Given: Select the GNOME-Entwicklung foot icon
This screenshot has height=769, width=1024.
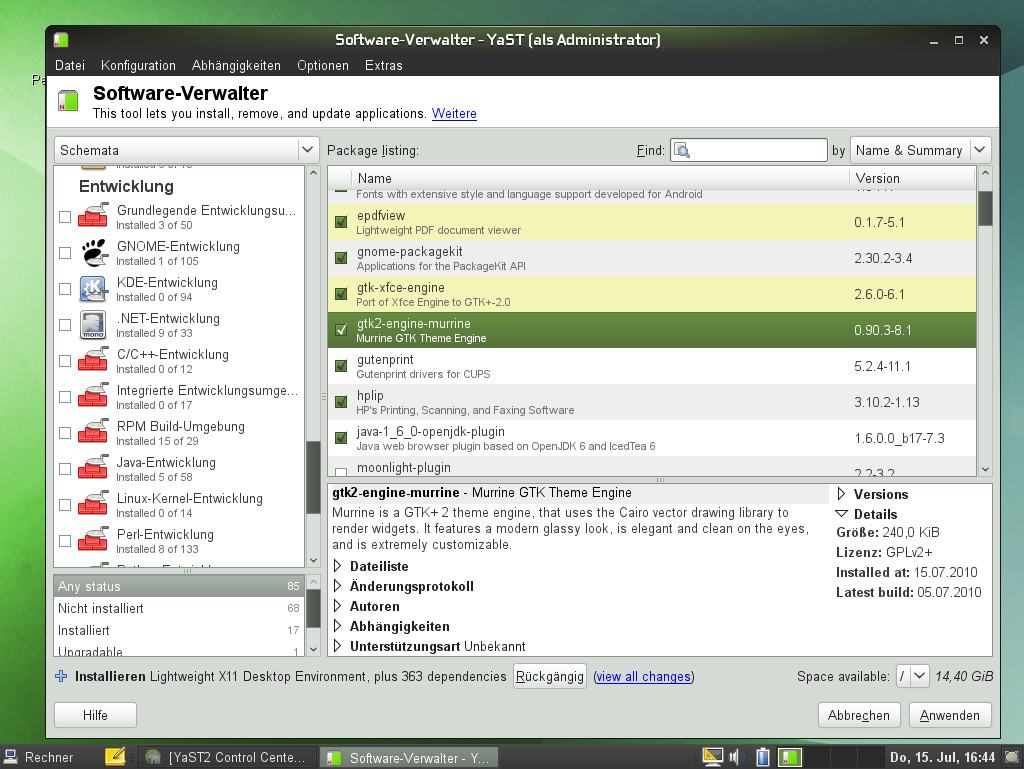Looking at the screenshot, I should 92,252.
